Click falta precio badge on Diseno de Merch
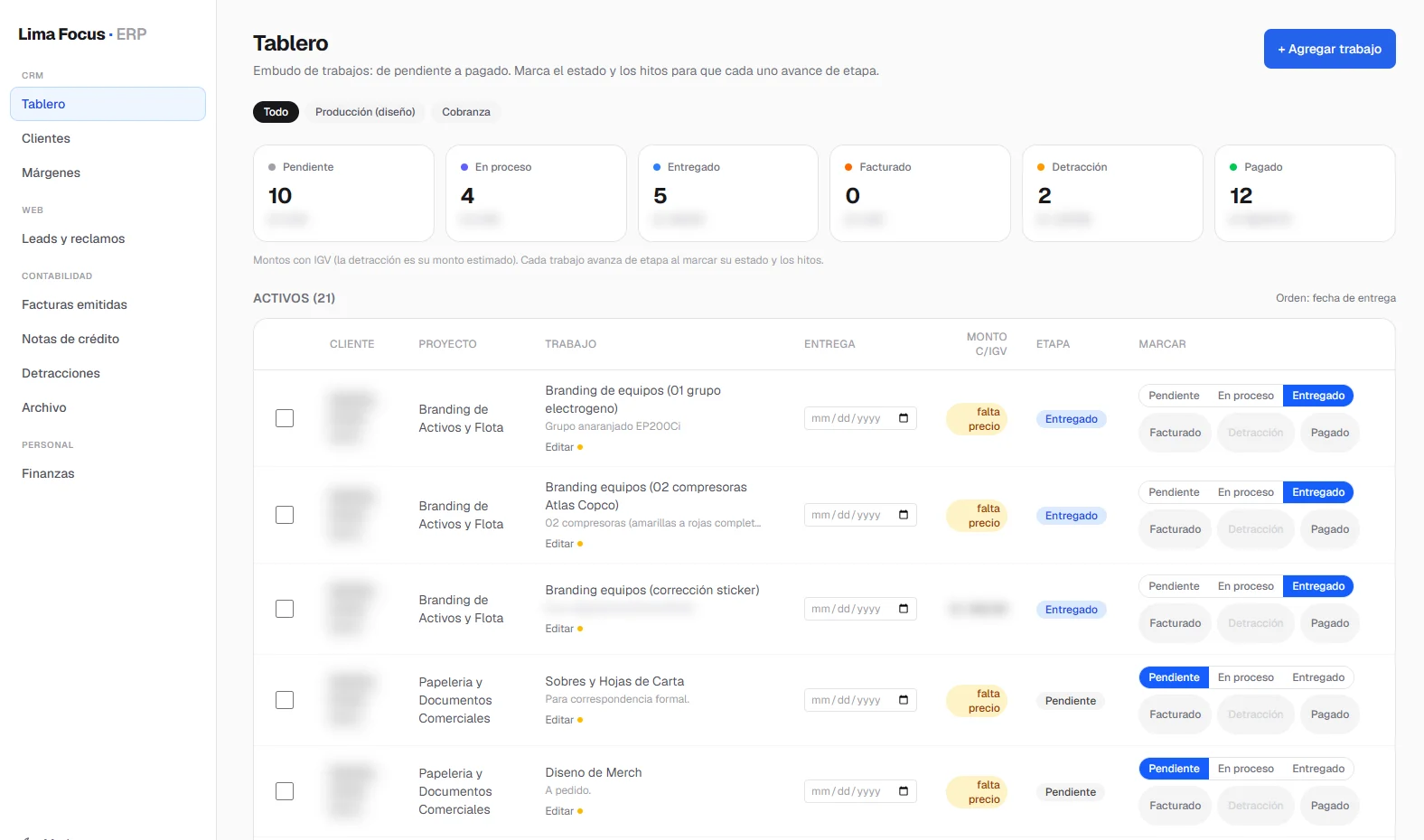Image resolution: width=1424 pixels, height=840 pixels. pos(977,792)
